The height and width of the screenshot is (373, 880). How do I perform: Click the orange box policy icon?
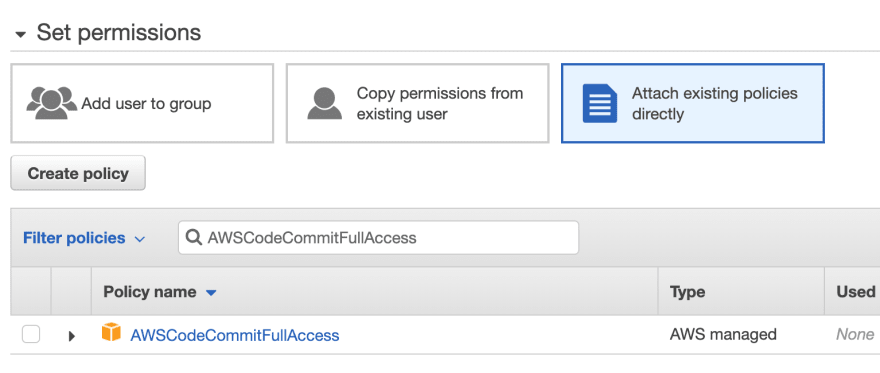pos(111,332)
